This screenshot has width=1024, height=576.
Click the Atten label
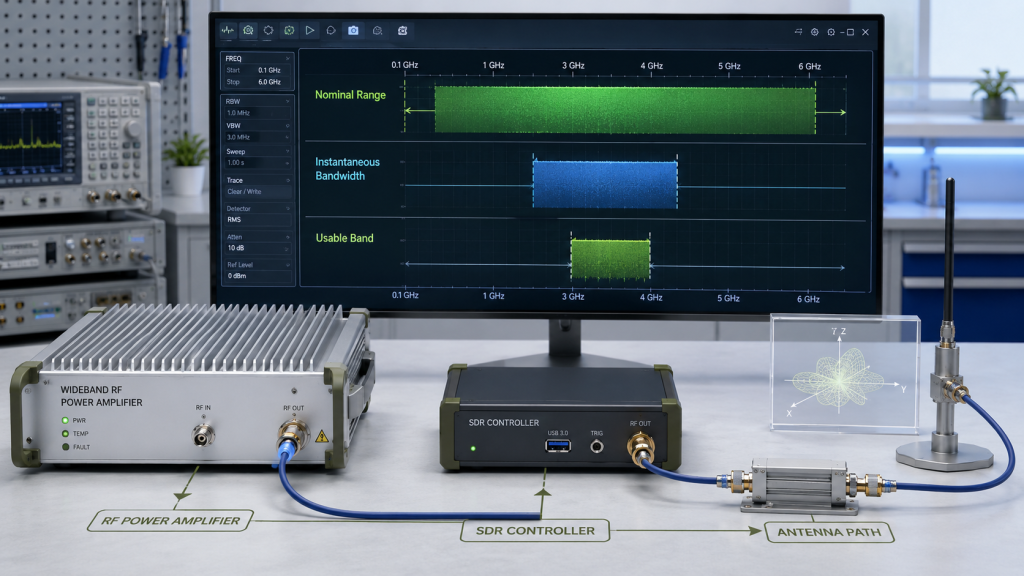(234, 236)
